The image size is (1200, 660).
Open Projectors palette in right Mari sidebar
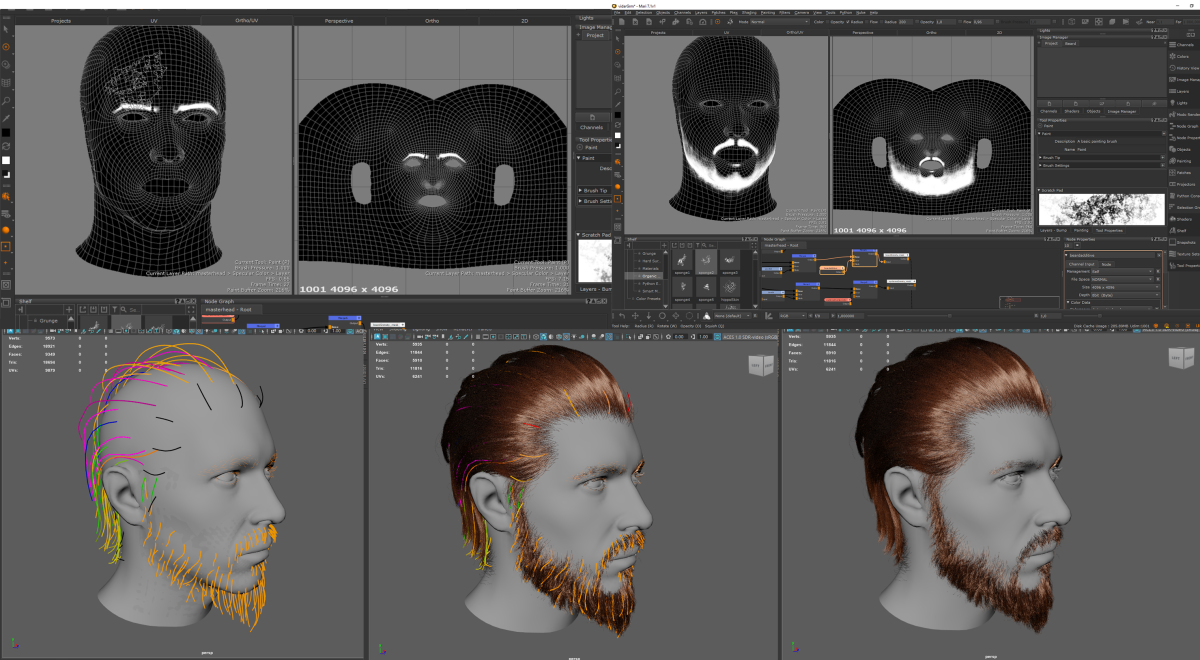(1184, 184)
